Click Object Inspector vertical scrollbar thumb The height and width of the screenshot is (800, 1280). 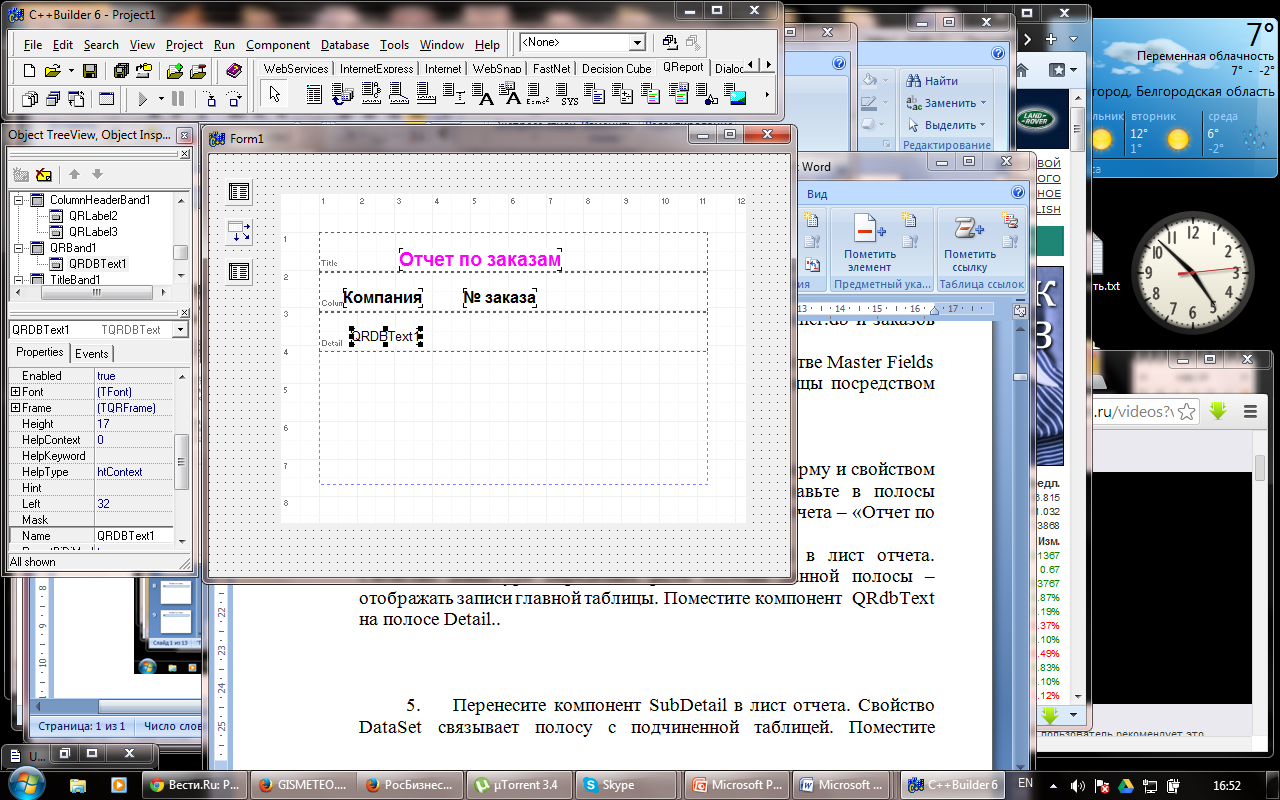(x=182, y=462)
